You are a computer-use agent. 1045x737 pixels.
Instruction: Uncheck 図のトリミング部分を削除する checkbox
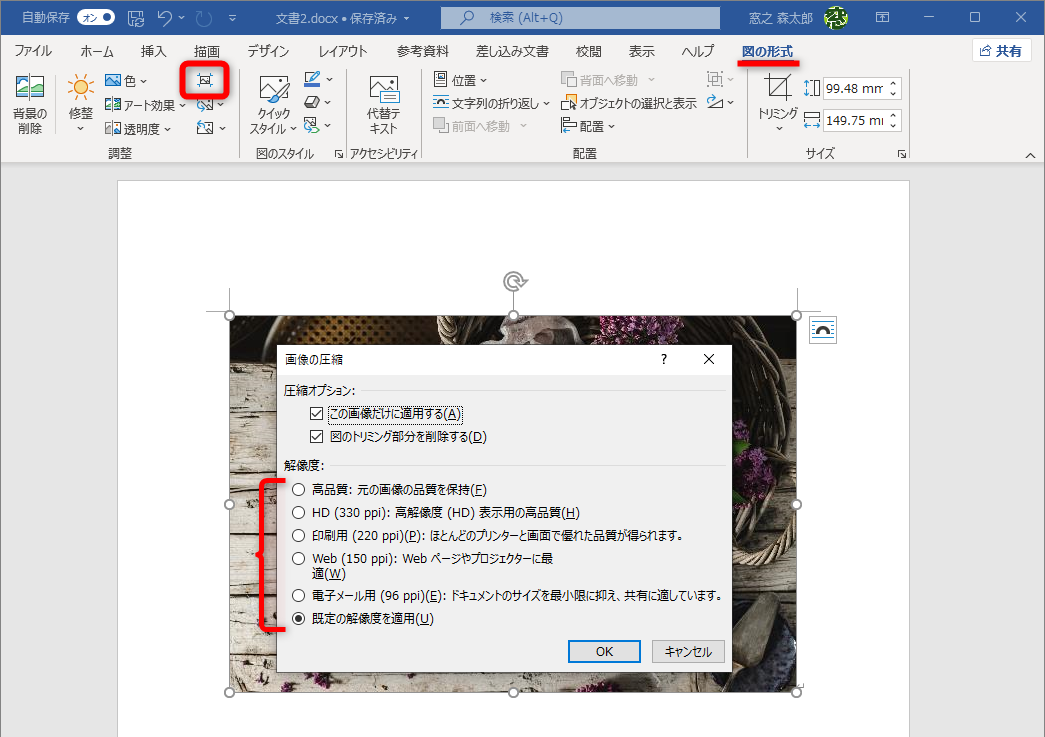317,436
